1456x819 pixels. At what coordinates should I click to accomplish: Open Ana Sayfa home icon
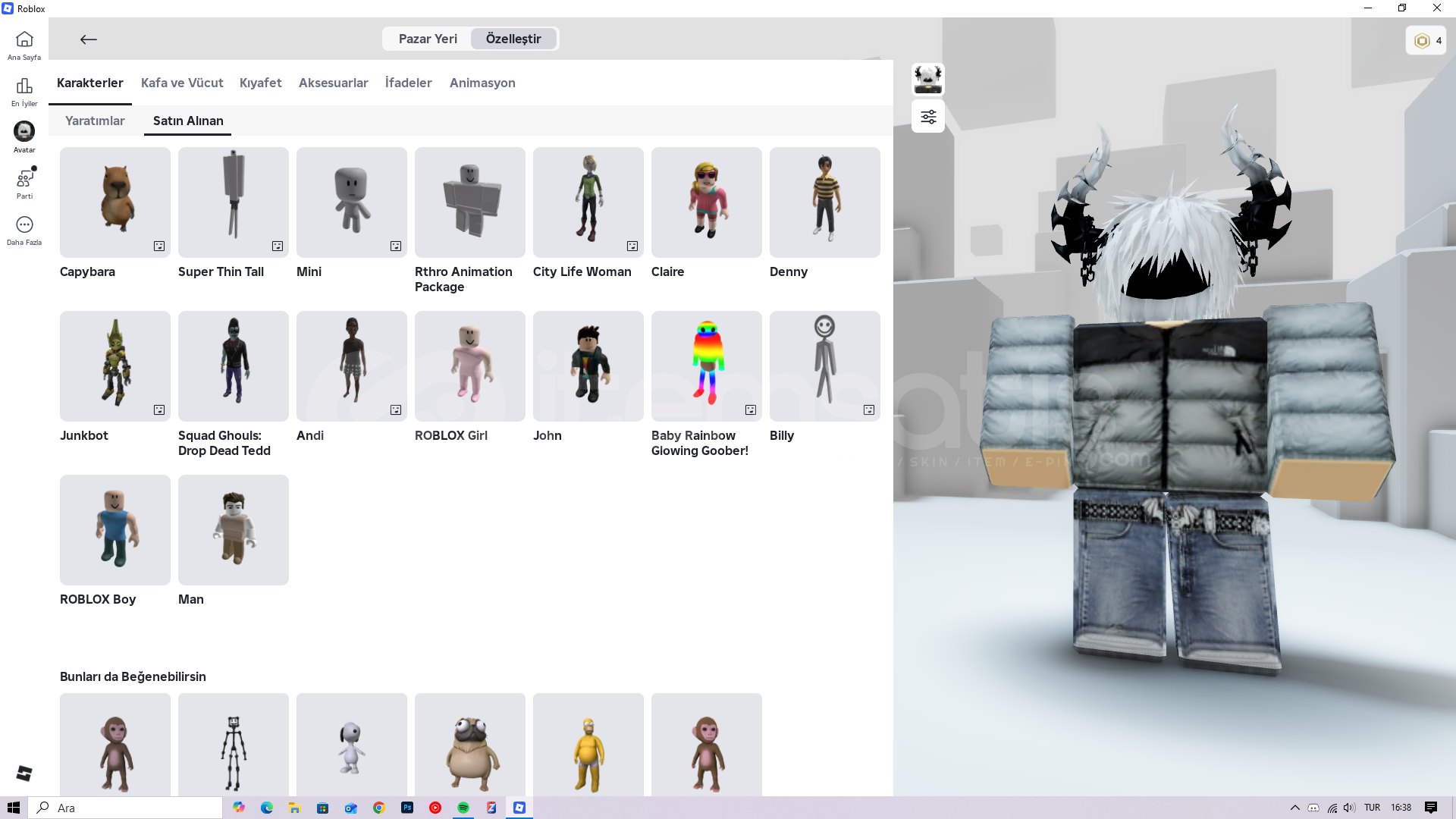coord(24,39)
